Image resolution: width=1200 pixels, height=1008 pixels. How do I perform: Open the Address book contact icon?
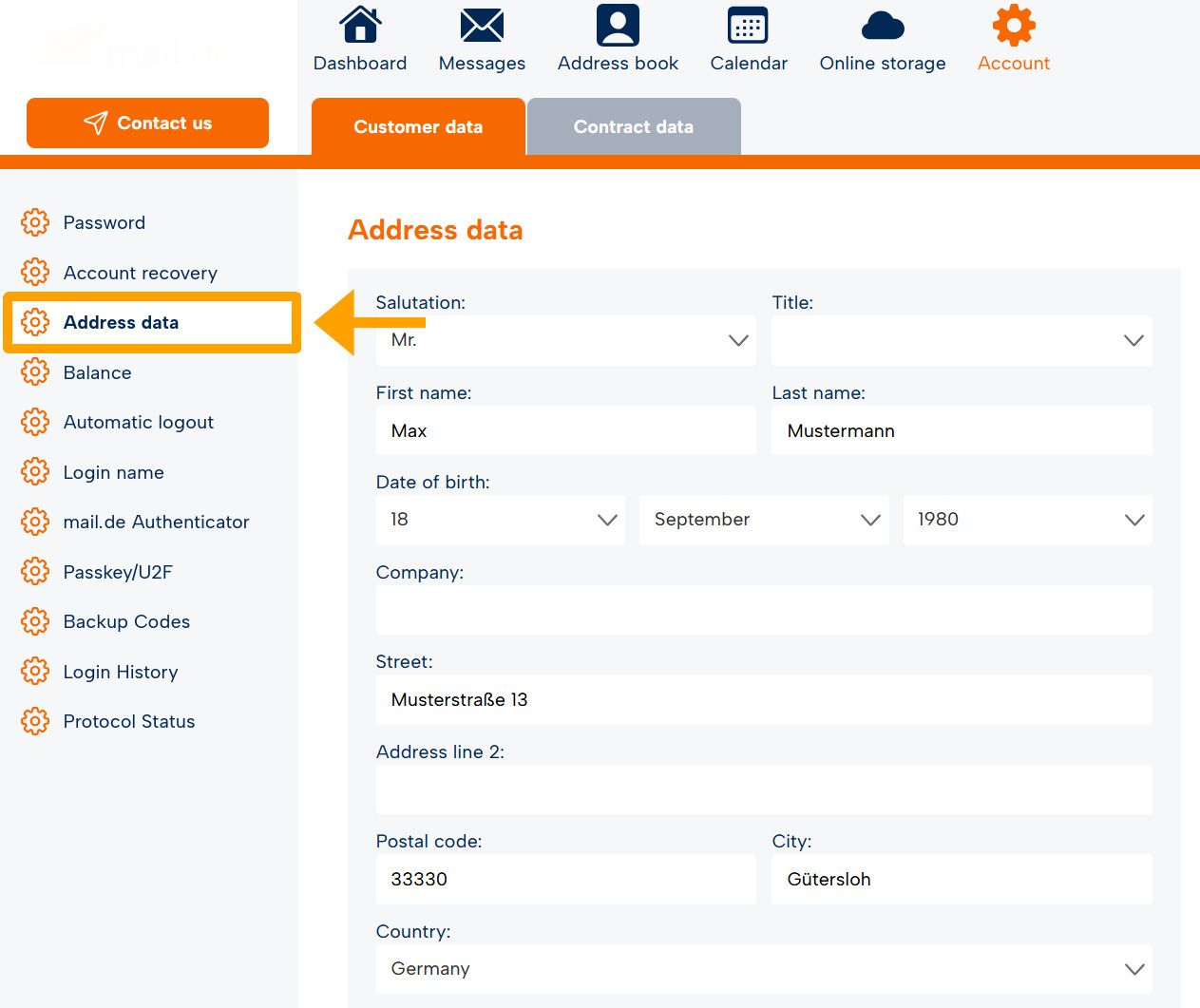(x=618, y=26)
